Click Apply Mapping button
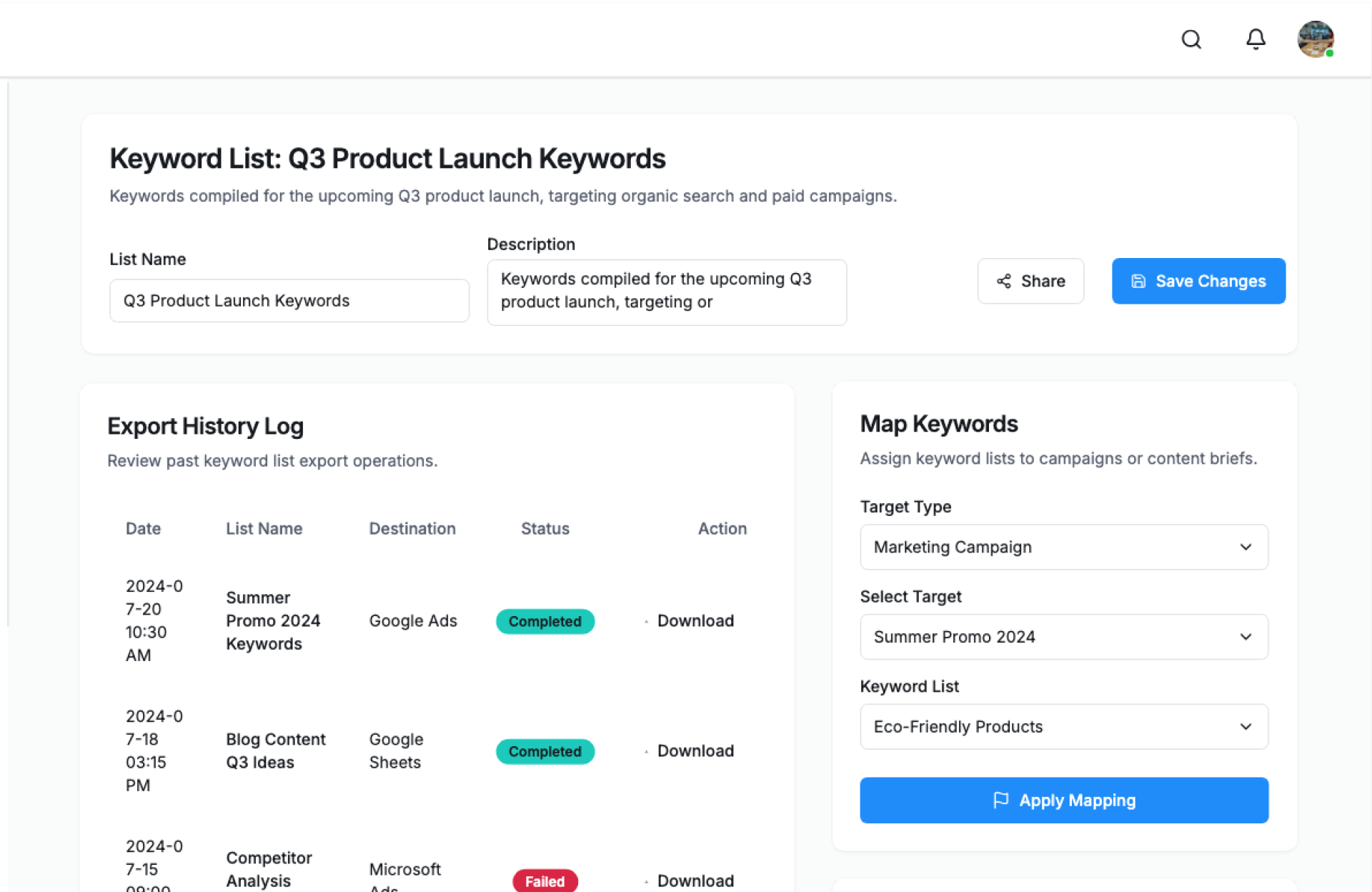 (x=1063, y=801)
